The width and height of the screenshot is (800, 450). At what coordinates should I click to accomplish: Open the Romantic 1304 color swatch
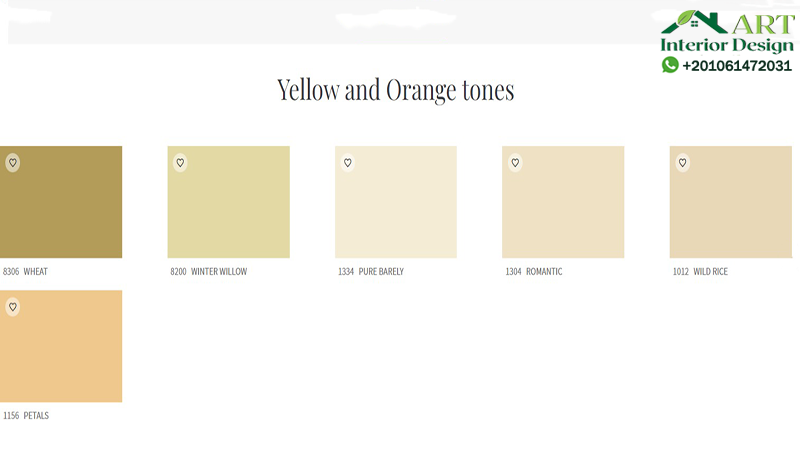(x=563, y=210)
